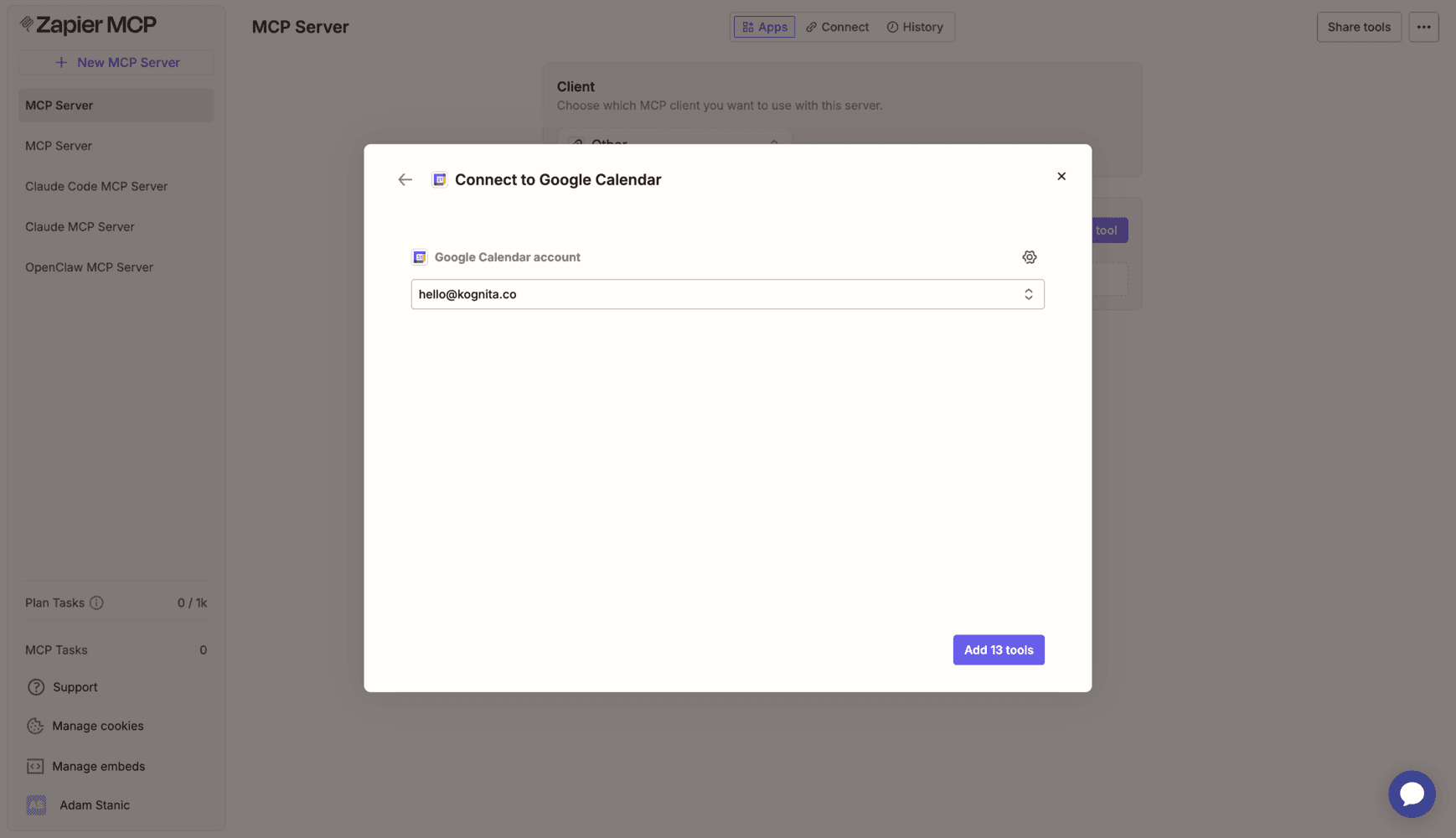Click the Add 13 tools button

pyautogui.click(x=999, y=650)
